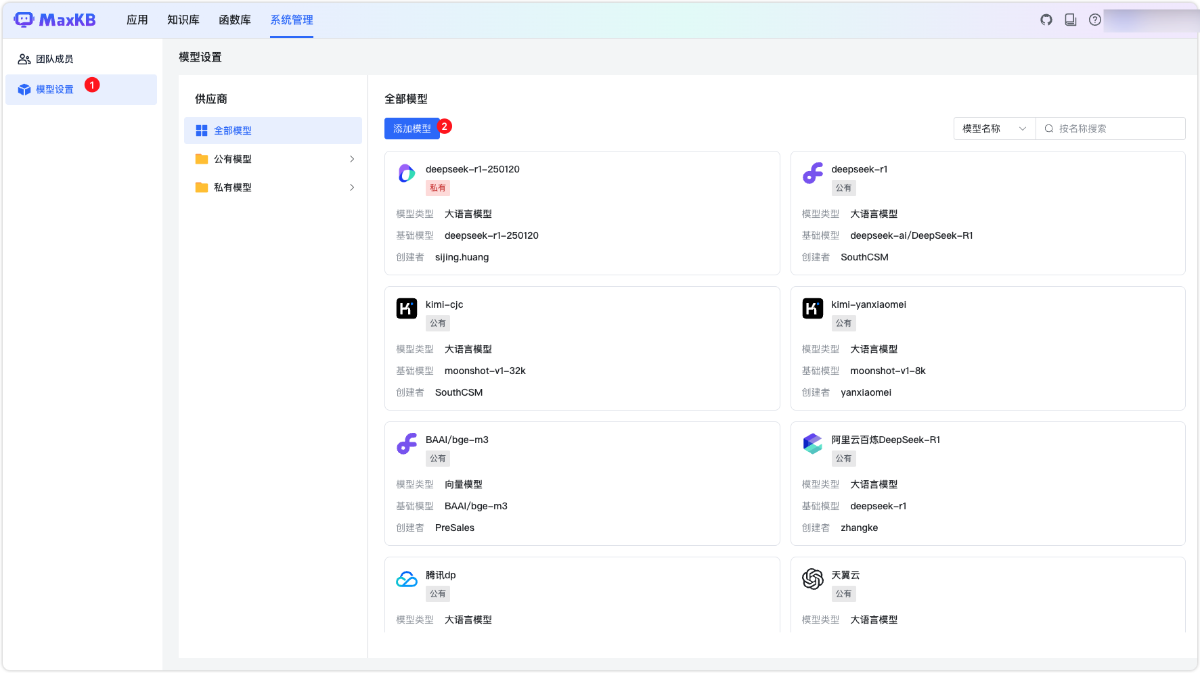The width and height of the screenshot is (1200, 673).
Task: Click the 添加模型 button
Action: (412, 128)
